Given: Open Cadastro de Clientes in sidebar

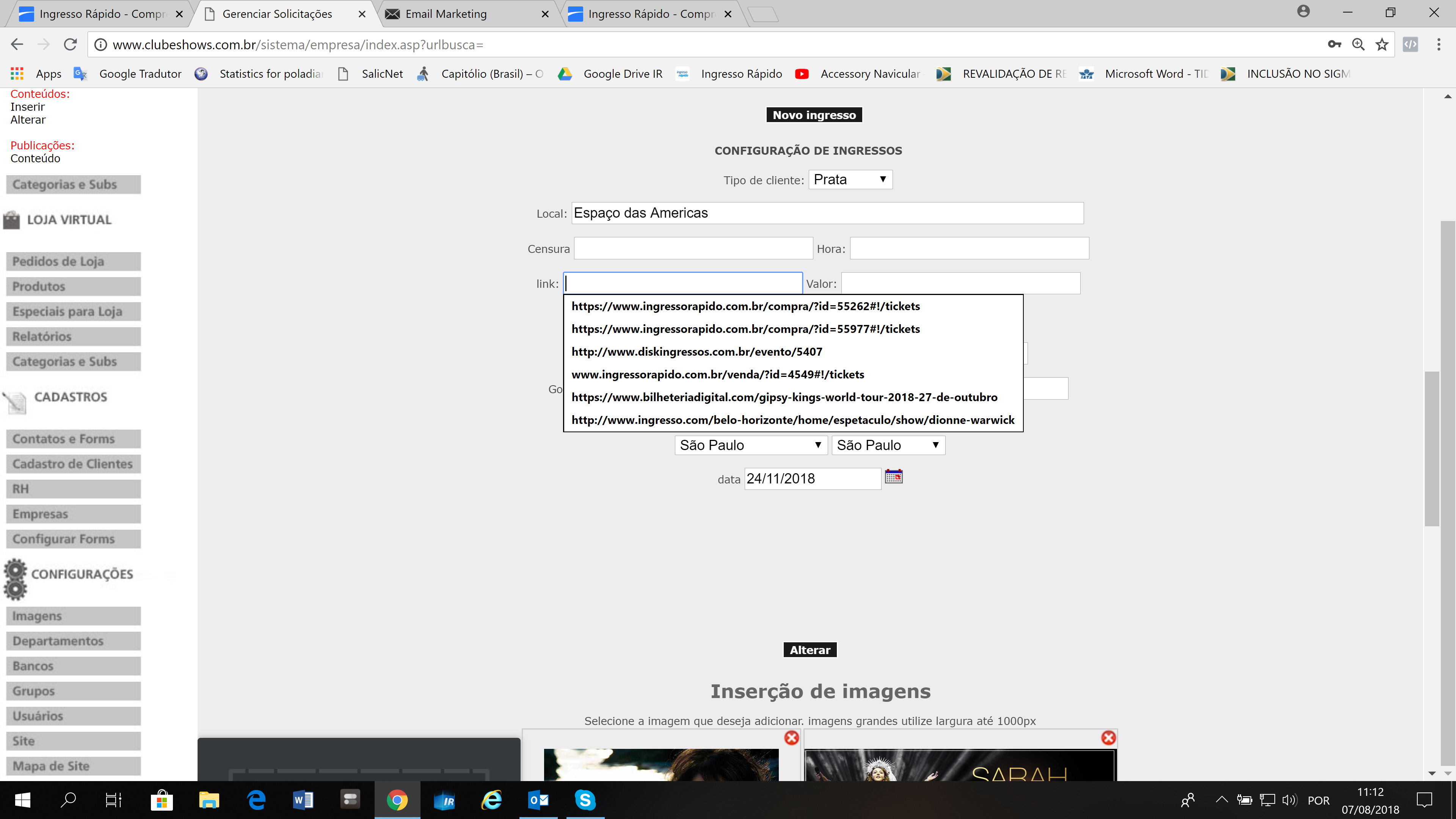Looking at the screenshot, I should click(x=73, y=464).
